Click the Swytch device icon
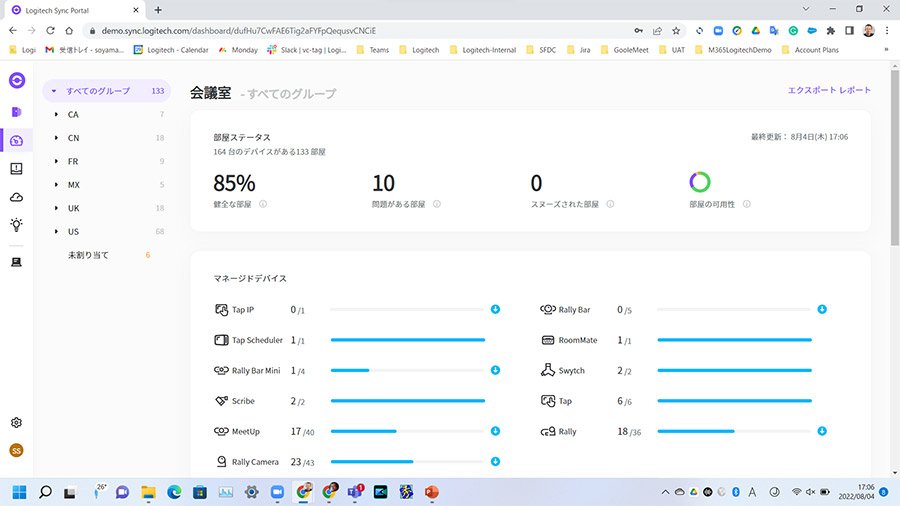Image resolution: width=900 pixels, height=506 pixels. (548, 370)
